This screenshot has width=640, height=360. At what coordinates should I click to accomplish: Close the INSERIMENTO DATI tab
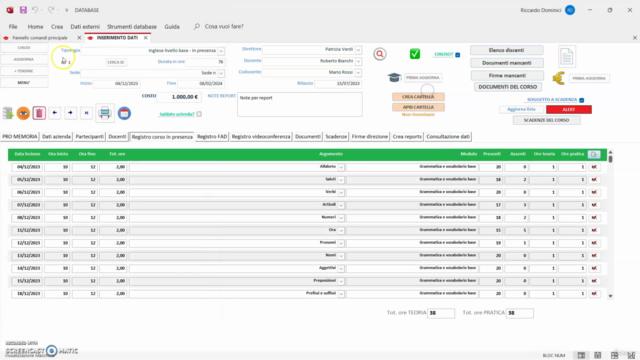(145, 38)
